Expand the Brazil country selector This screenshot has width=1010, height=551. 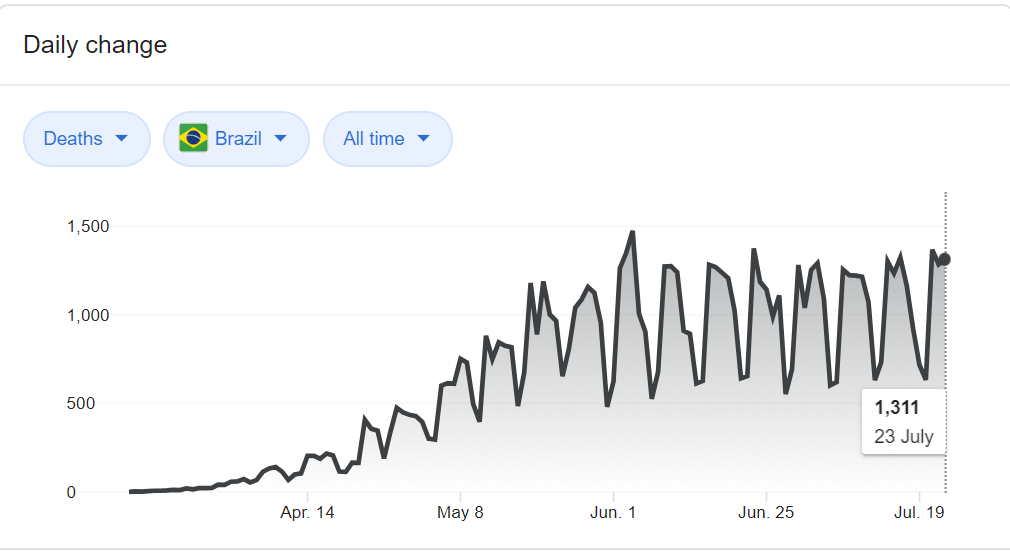237,139
